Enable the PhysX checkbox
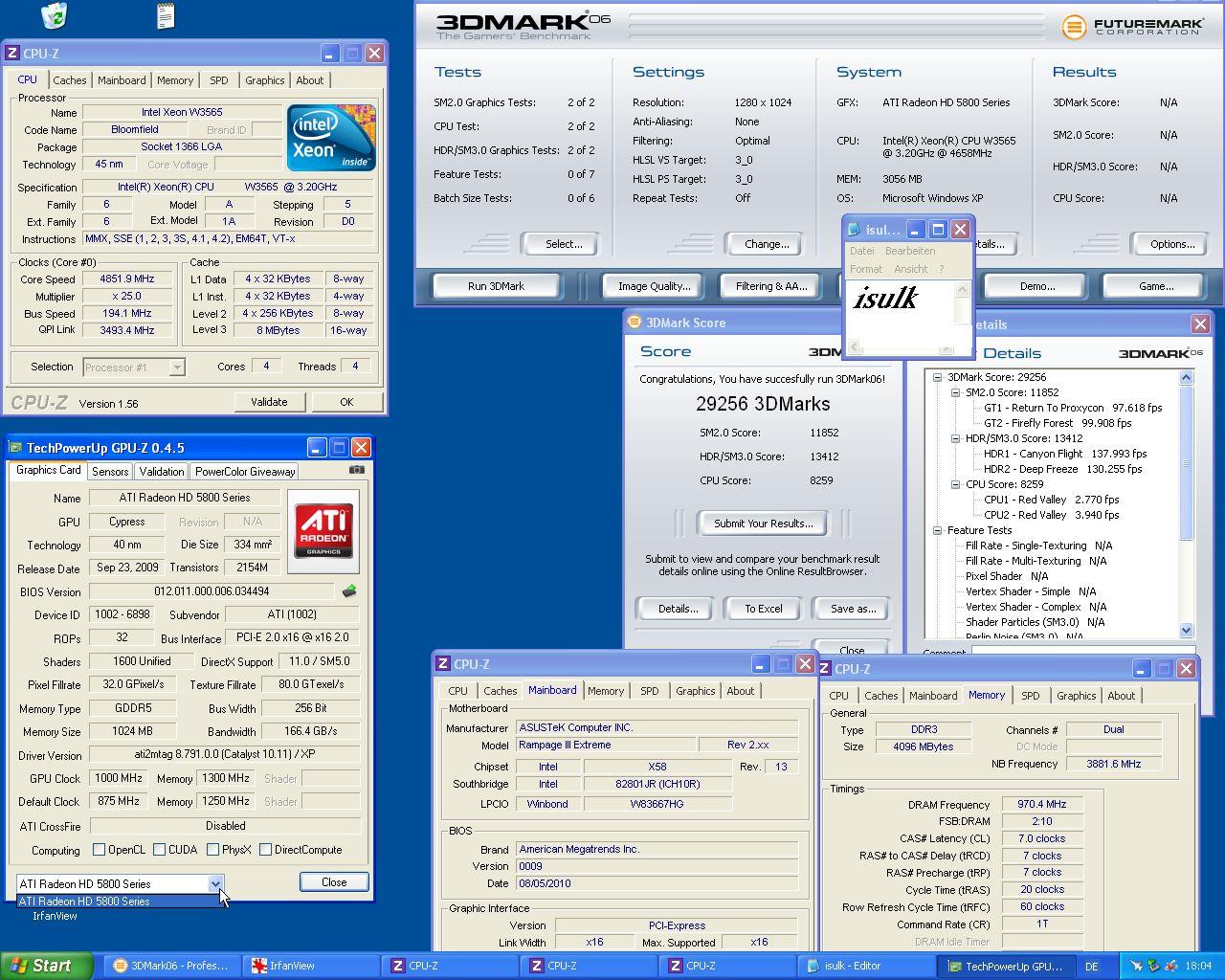Screen dimensions: 1225x980 (x=212, y=850)
